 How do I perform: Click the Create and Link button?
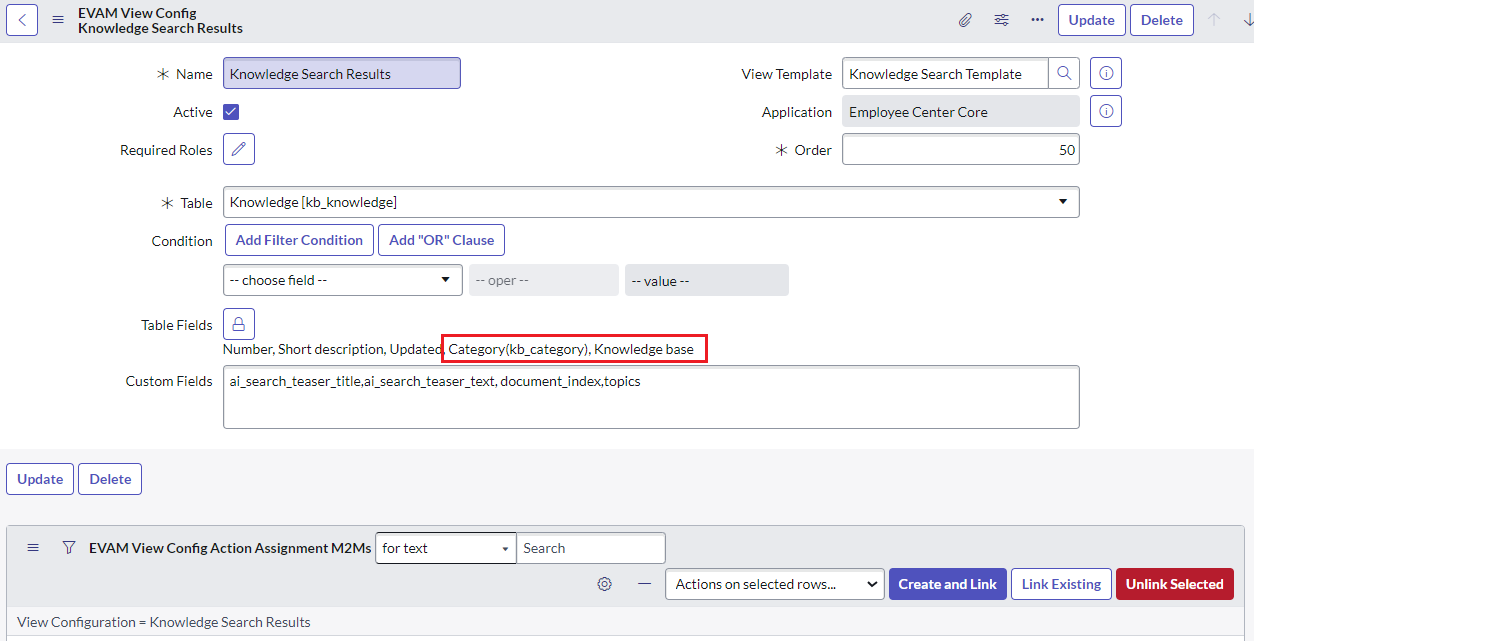[x=947, y=583]
